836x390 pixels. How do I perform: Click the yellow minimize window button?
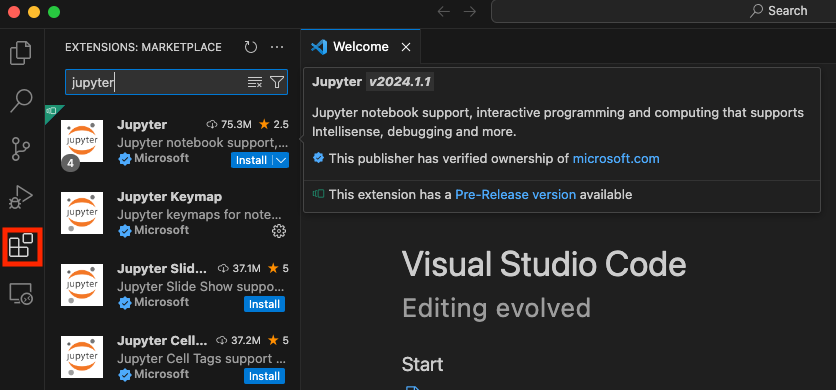coord(34,12)
